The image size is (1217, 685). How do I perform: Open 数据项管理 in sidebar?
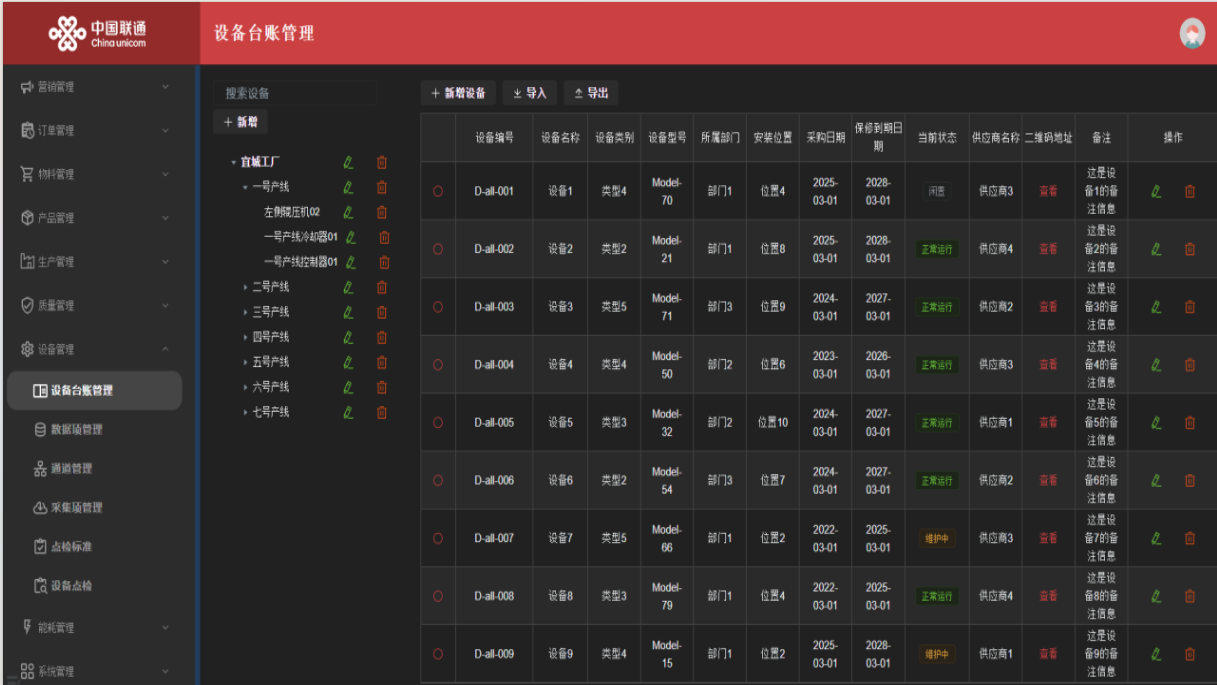coord(76,429)
